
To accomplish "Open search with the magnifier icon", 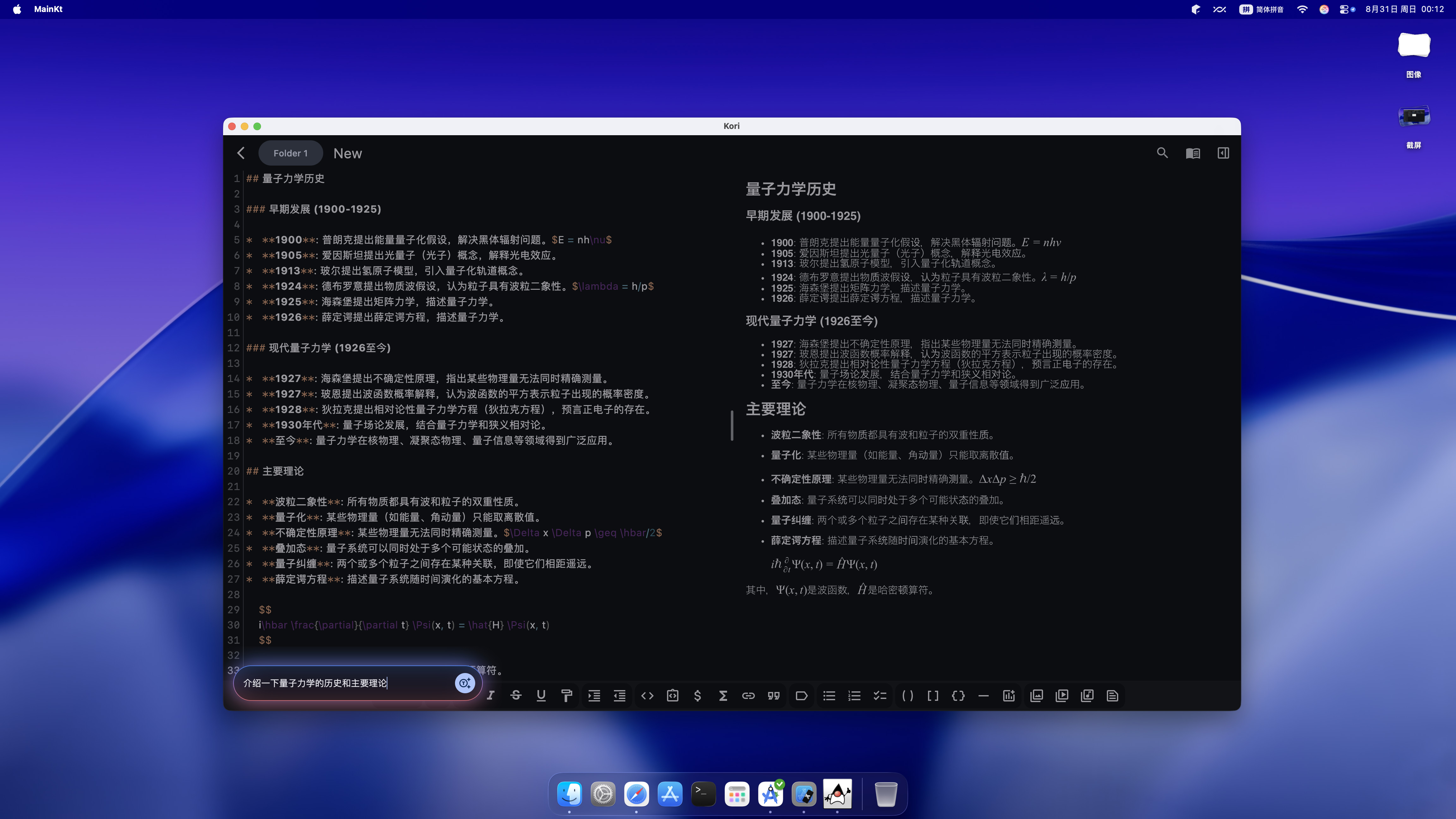I will (1162, 153).
